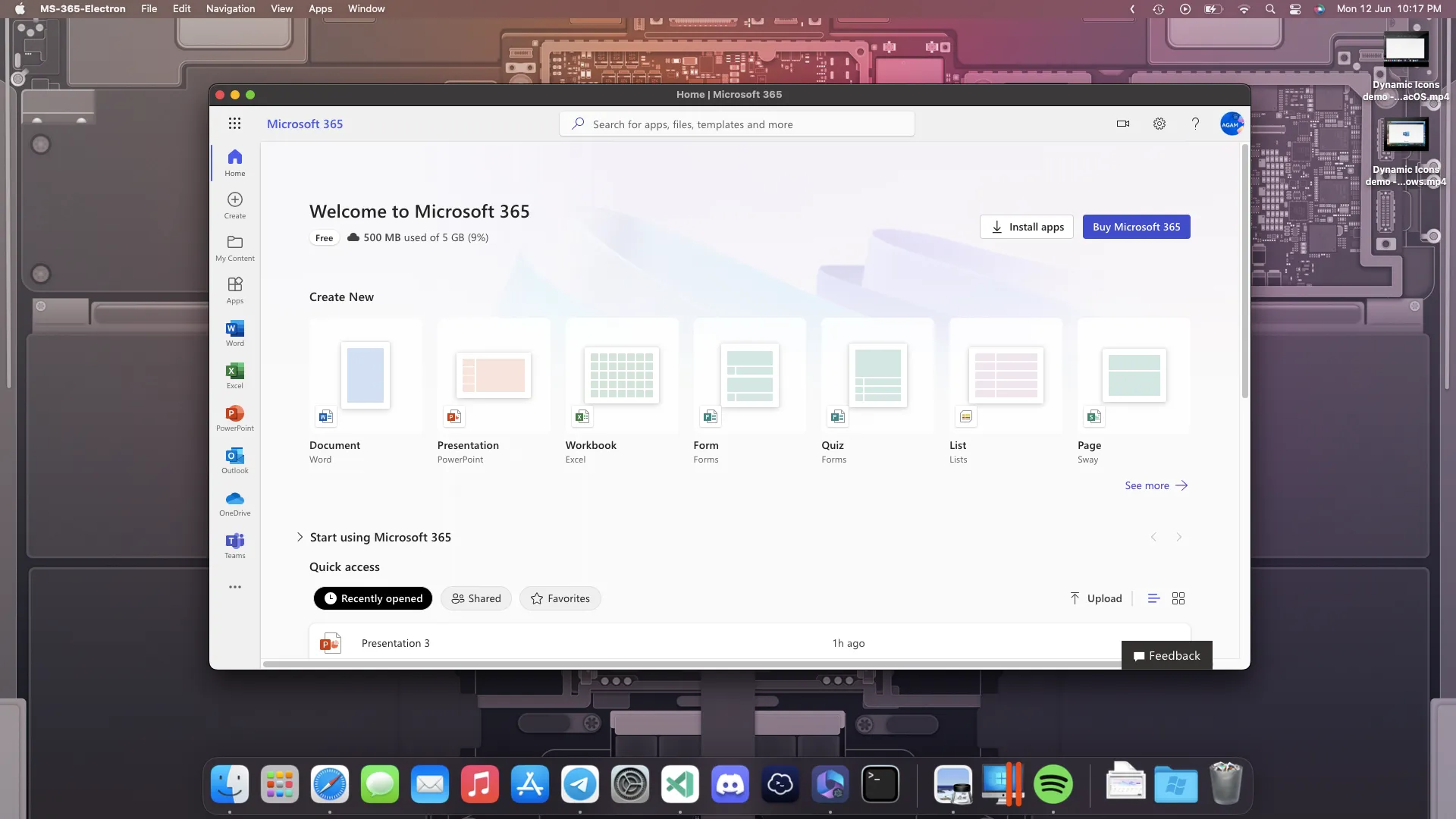Advance carousel with right chevron arrow
Image resolution: width=1456 pixels, height=819 pixels.
(1179, 537)
